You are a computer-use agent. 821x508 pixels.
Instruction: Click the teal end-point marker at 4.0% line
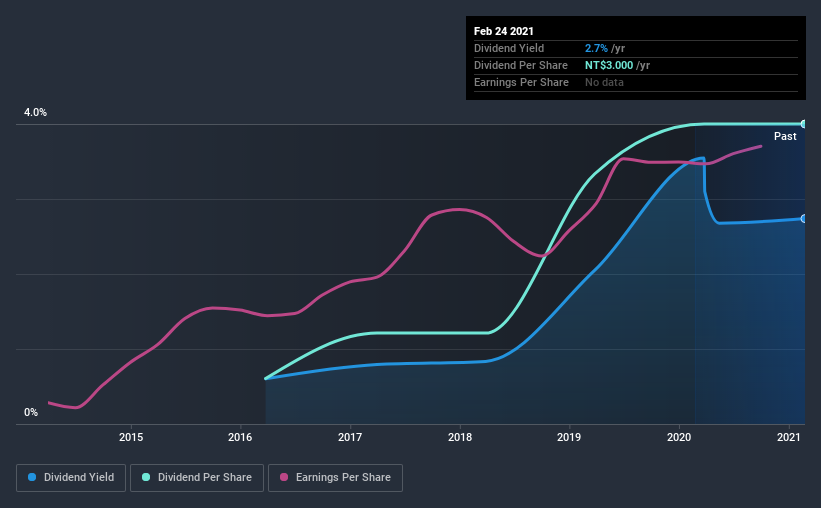(804, 124)
